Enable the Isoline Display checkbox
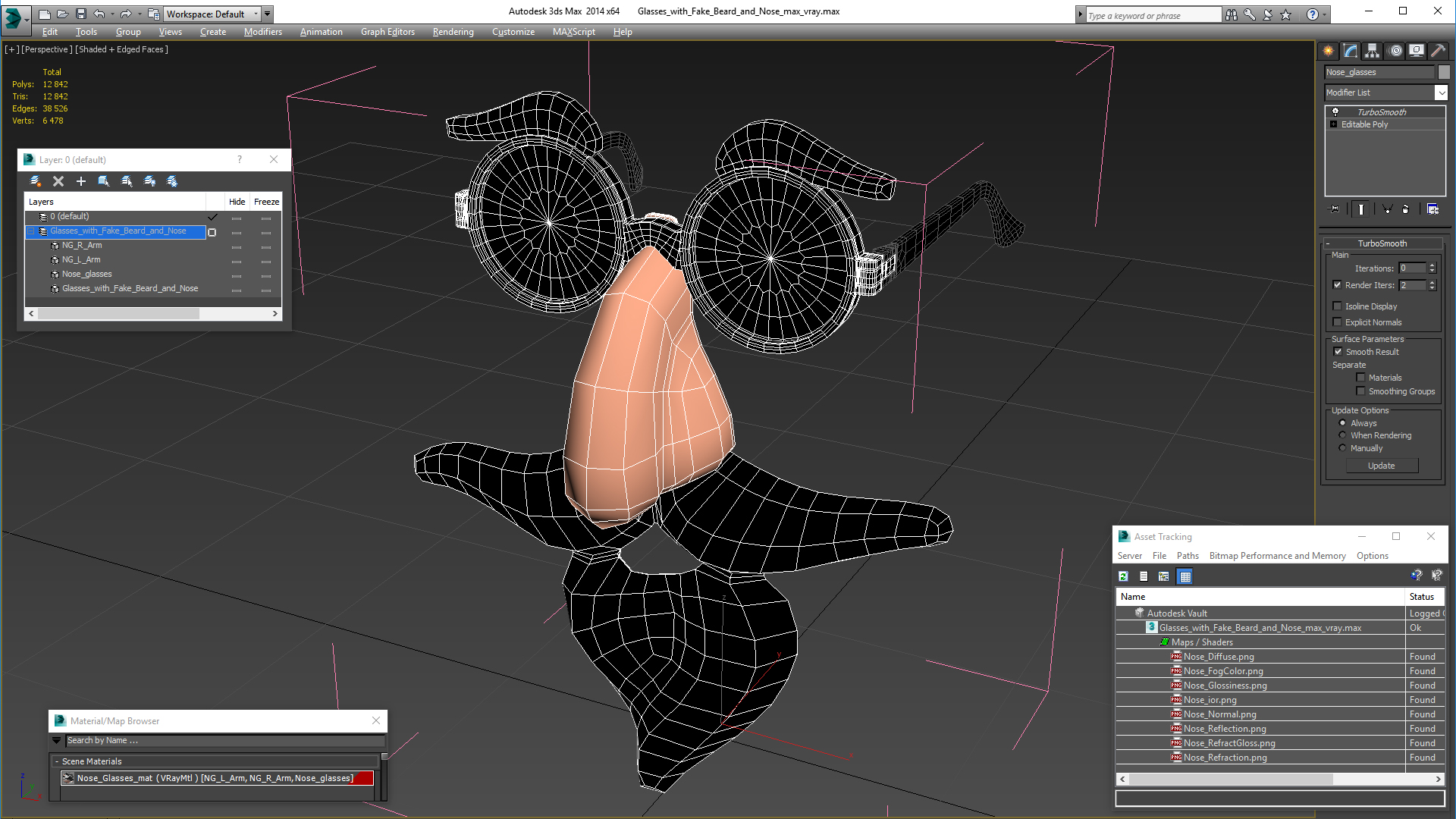Screen dimensions: 1456x819 tap(1337, 306)
